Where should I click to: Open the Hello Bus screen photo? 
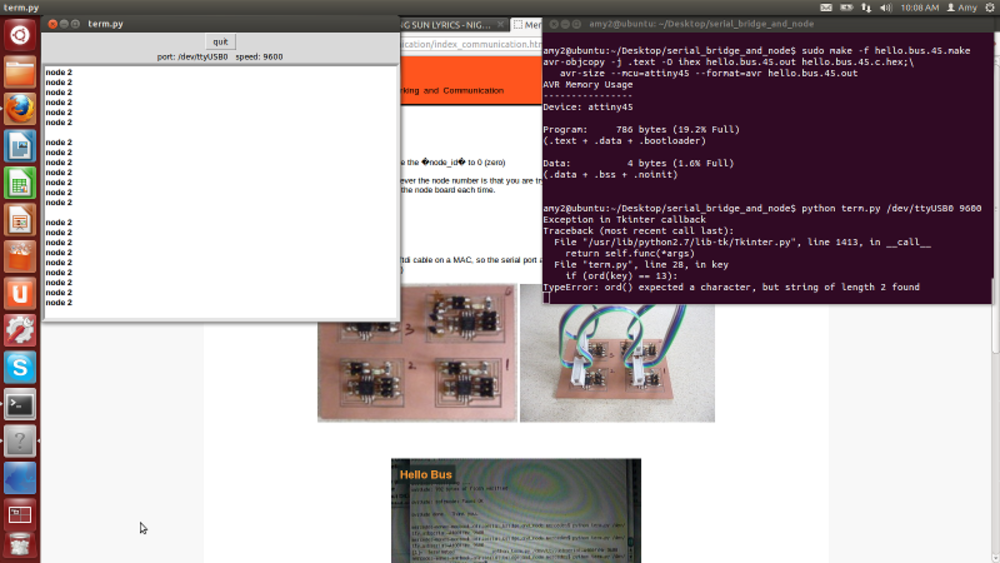516,510
